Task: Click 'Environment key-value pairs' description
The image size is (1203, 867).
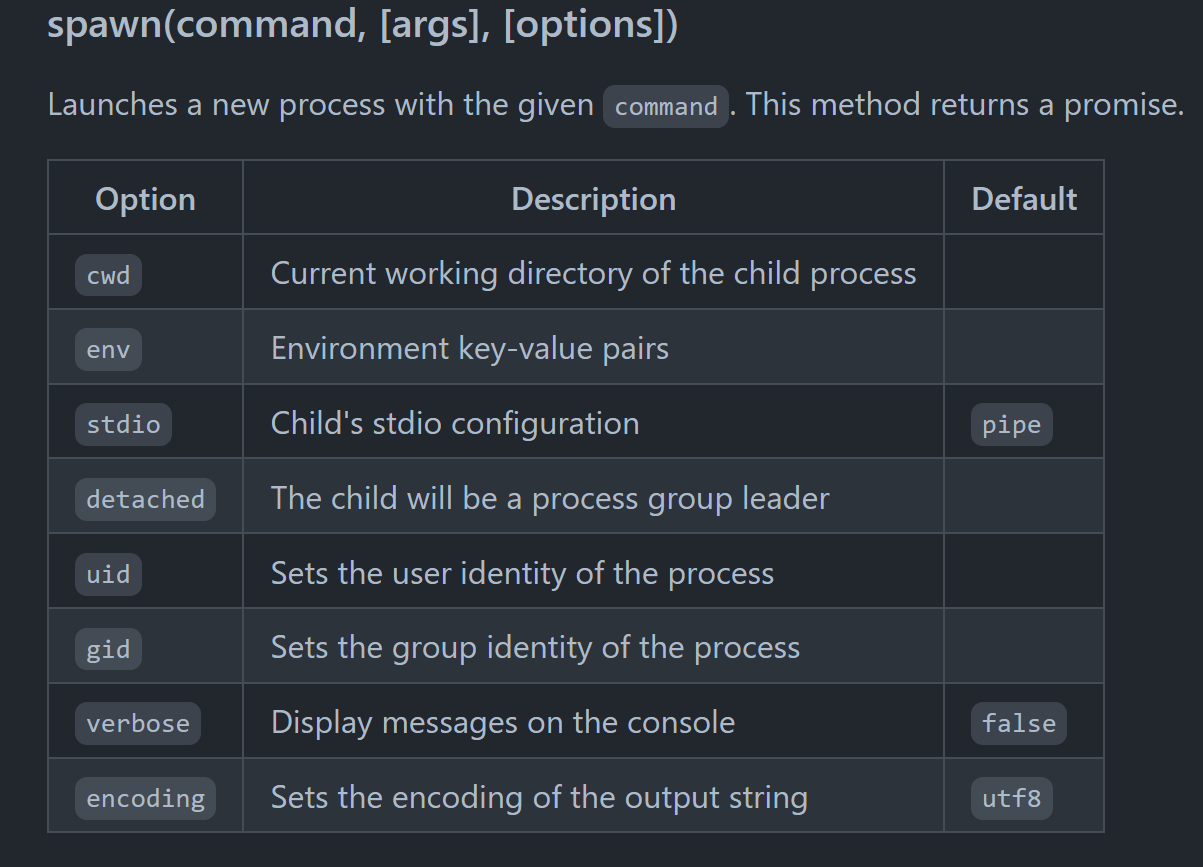Action: tap(469, 348)
